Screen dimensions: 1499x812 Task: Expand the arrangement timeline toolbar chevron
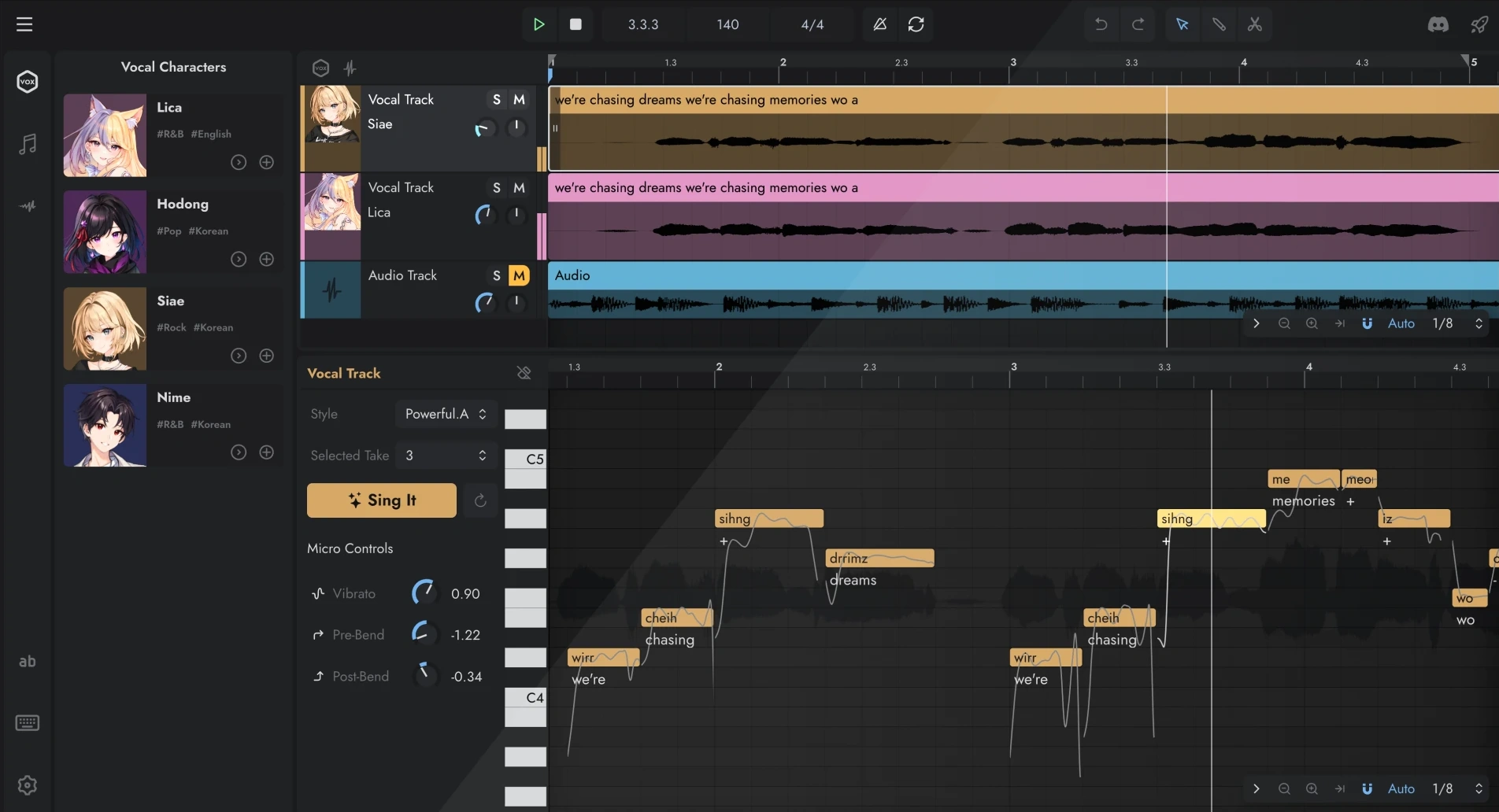(x=1257, y=323)
